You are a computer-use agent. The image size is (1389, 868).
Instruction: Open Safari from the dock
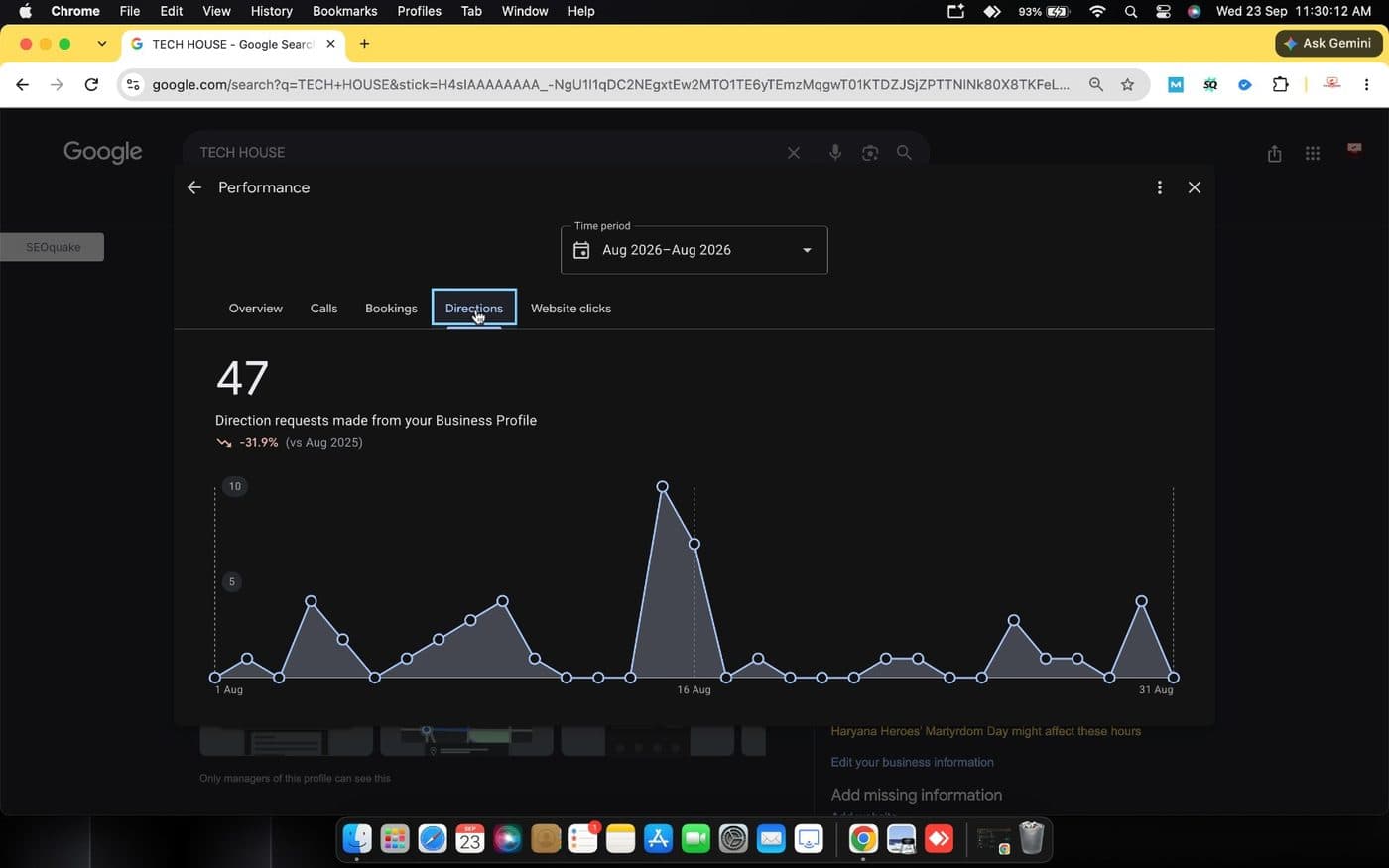433,839
